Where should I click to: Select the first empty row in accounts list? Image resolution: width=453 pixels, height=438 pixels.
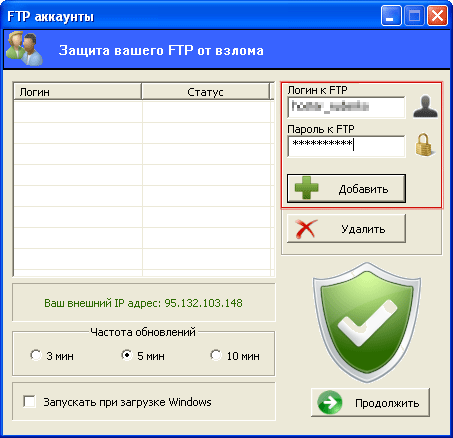coord(142,112)
